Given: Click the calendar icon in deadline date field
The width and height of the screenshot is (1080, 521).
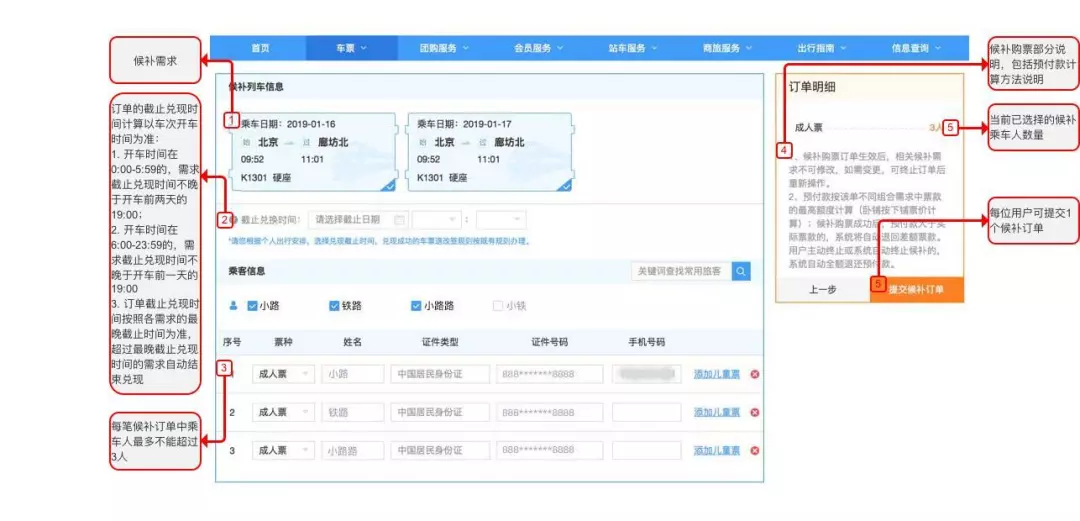Looking at the screenshot, I should [x=399, y=219].
